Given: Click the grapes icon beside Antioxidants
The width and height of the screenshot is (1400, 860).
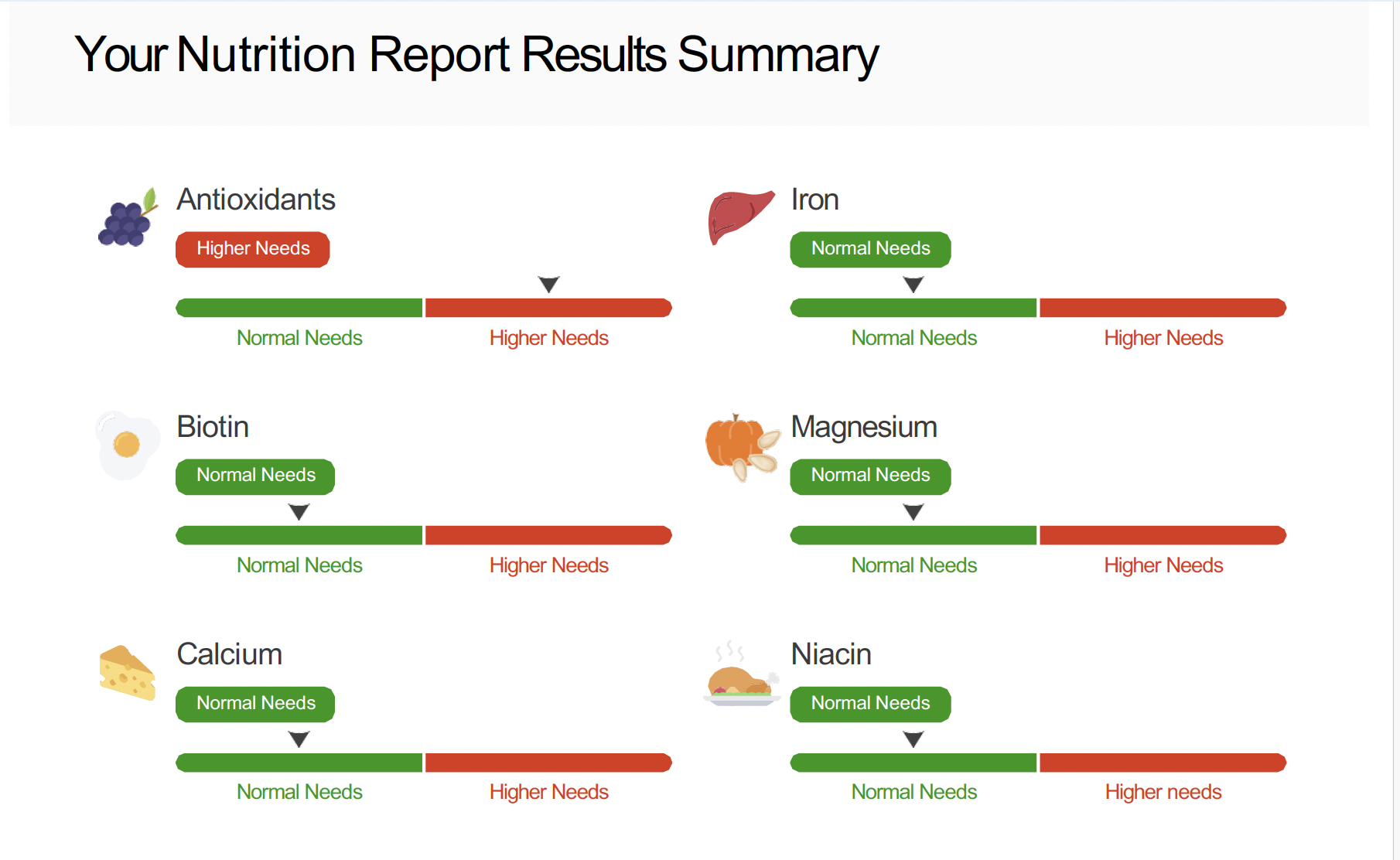Looking at the screenshot, I should pos(128,219).
